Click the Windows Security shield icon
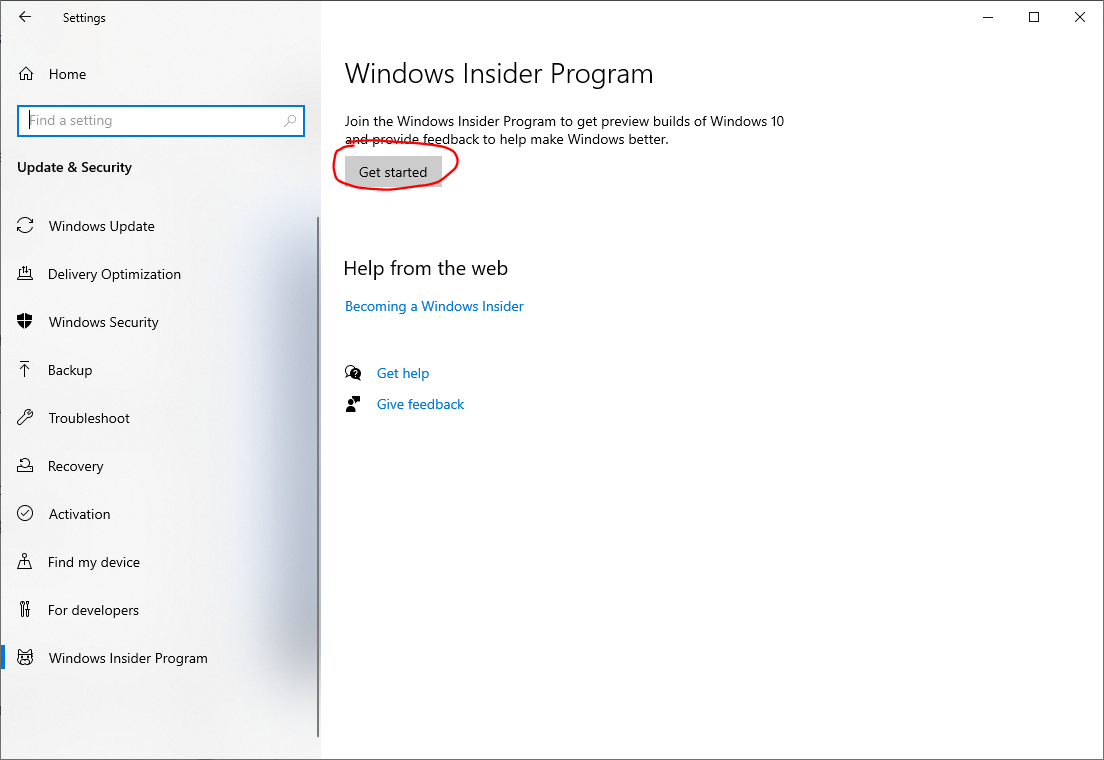The width and height of the screenshot is (1104, 760). 25,321
